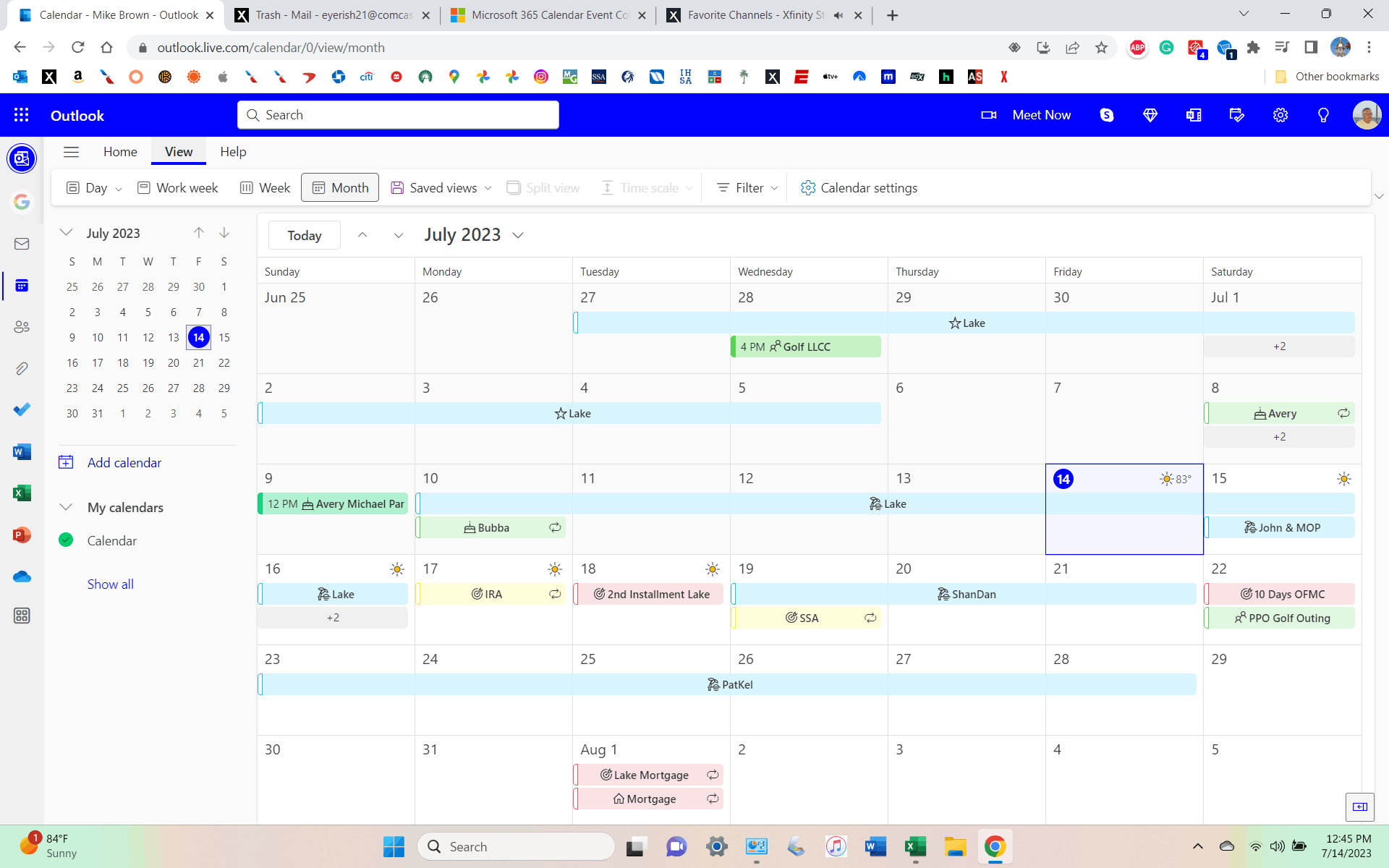Screen dimensions: 1389x868
Task: Select the View ribbon tab
Action: point(179,152)
